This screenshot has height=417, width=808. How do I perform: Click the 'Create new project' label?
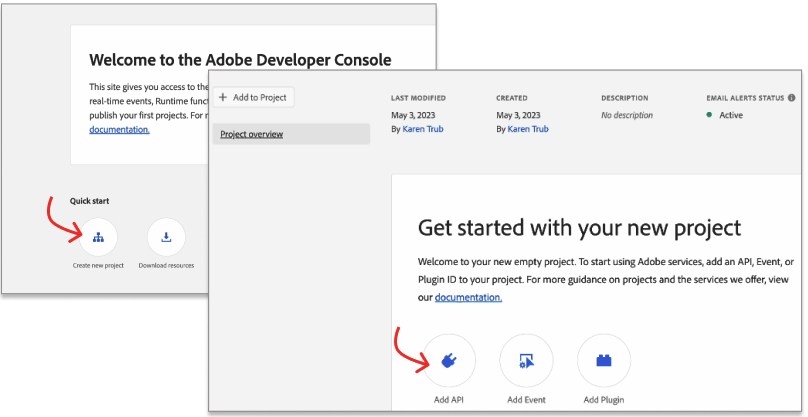[x=98, y=266]
